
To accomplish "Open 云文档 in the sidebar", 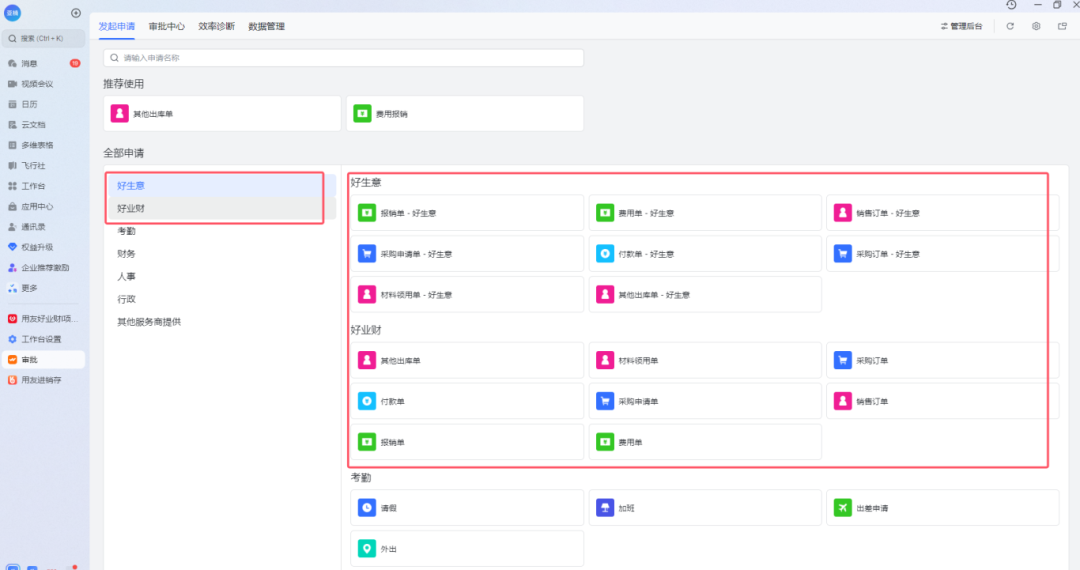I will coord(43,125).
